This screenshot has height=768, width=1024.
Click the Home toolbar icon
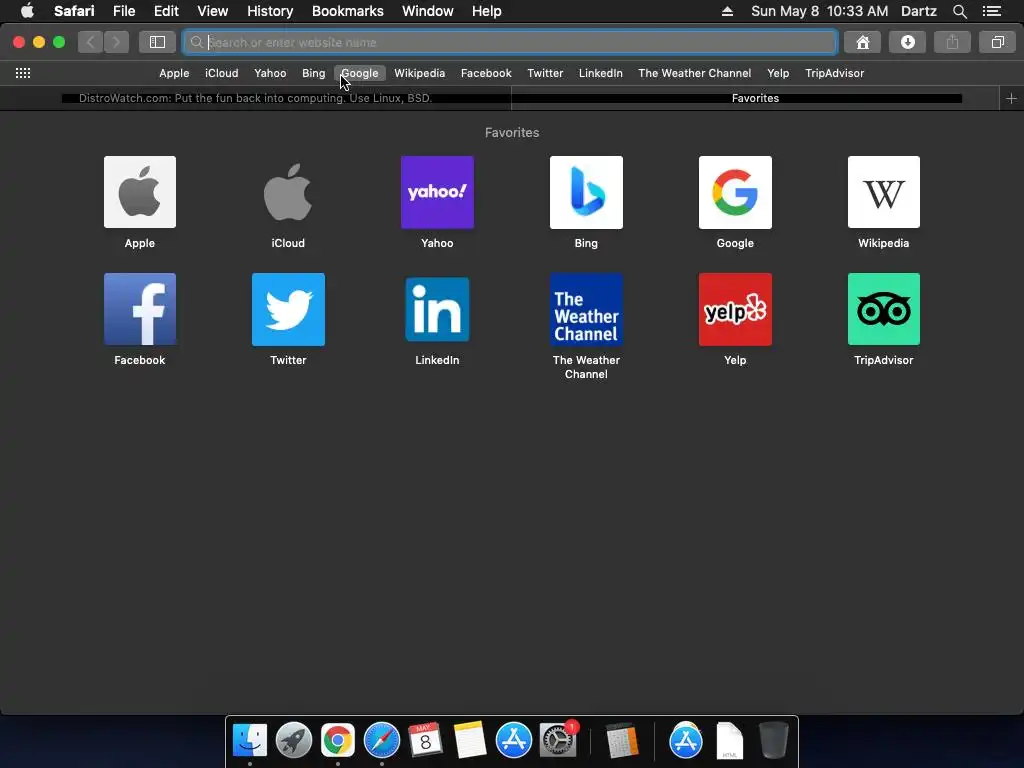pyautogui.click(x=862, y=42)
